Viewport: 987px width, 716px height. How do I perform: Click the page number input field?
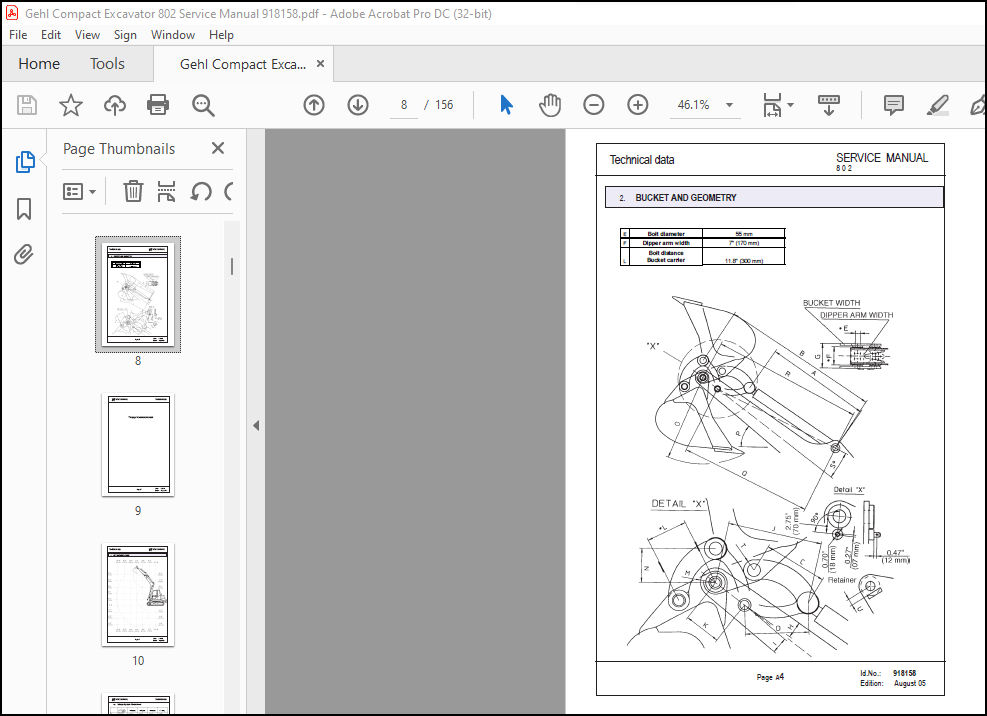point(403,105)
